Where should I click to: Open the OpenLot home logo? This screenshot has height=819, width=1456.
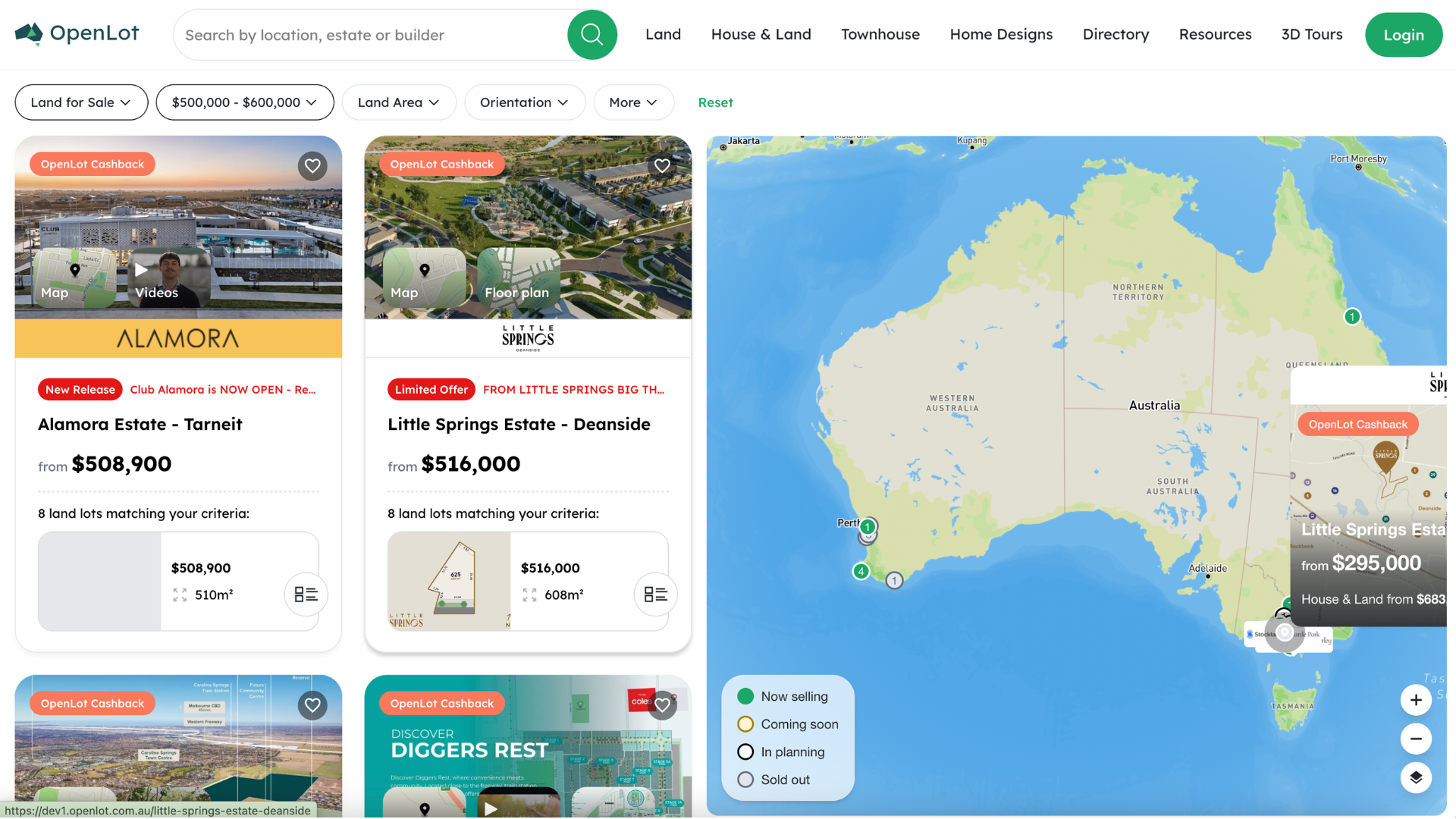pyautogui.click(x=77, y=34)
